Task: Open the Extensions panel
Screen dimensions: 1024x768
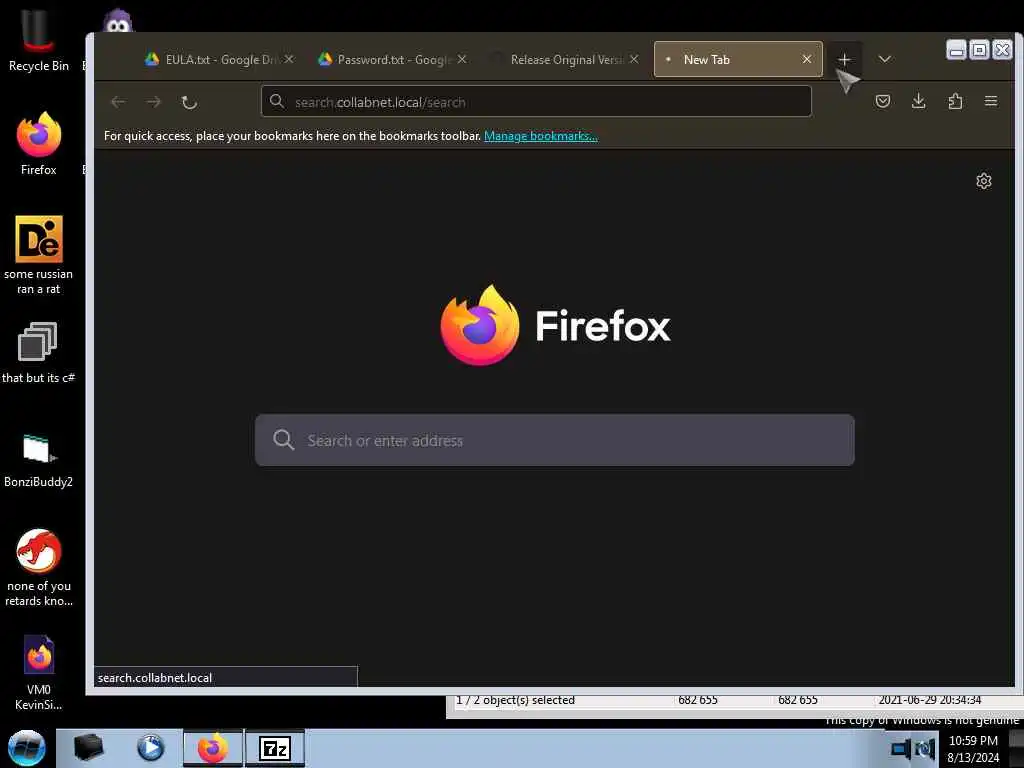Action: (955, 101)
